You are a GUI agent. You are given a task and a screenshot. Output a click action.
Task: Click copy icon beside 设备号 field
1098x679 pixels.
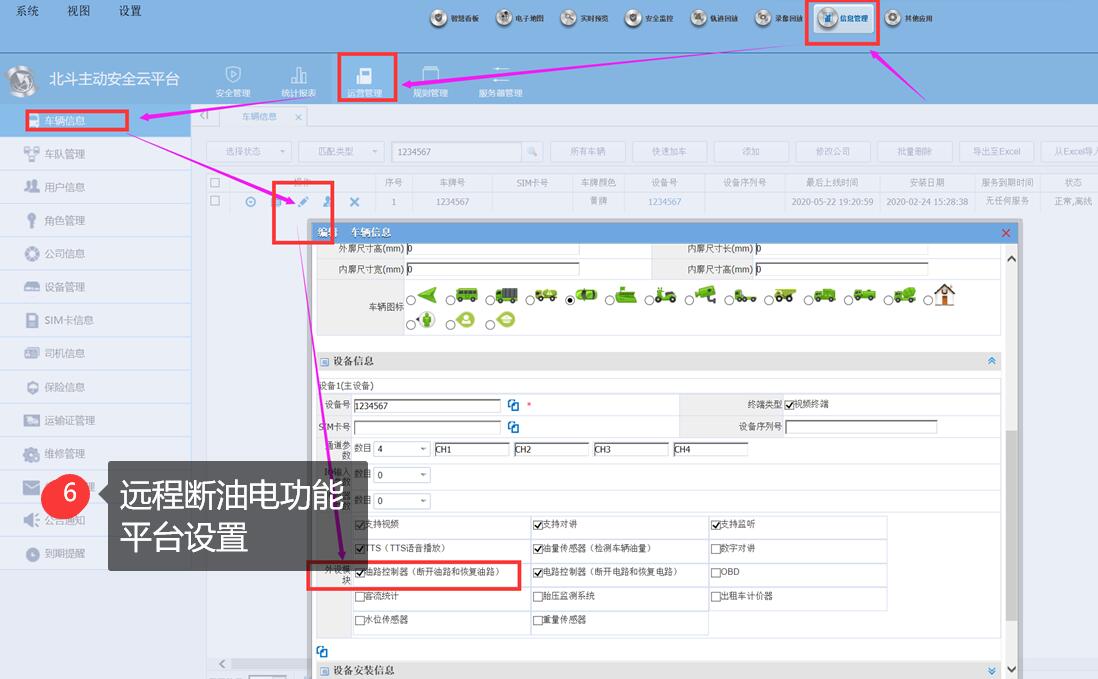tap(513, 405)
